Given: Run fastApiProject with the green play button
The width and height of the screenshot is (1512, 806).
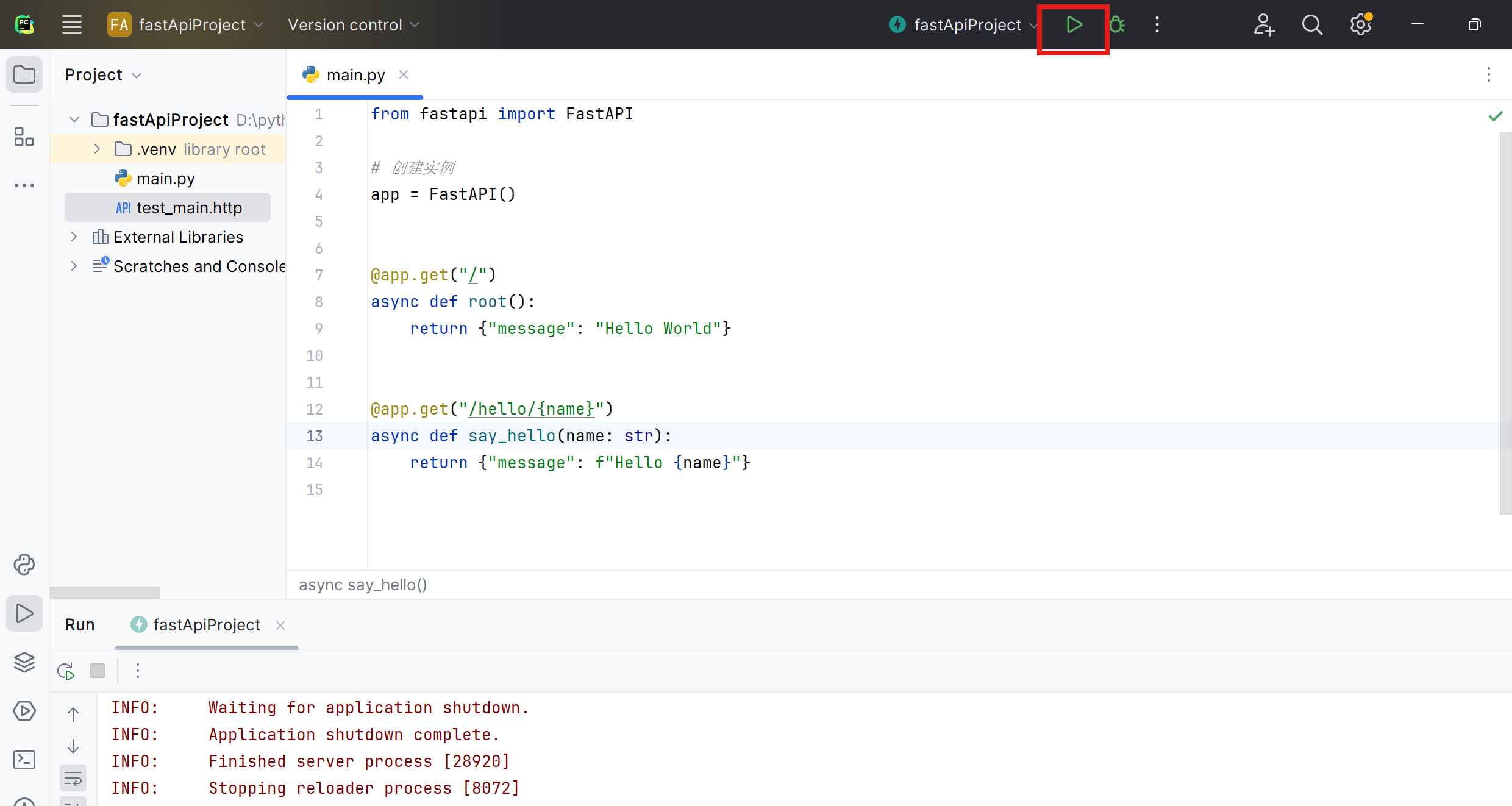Looking at the screenshot, I should 1074,25.
